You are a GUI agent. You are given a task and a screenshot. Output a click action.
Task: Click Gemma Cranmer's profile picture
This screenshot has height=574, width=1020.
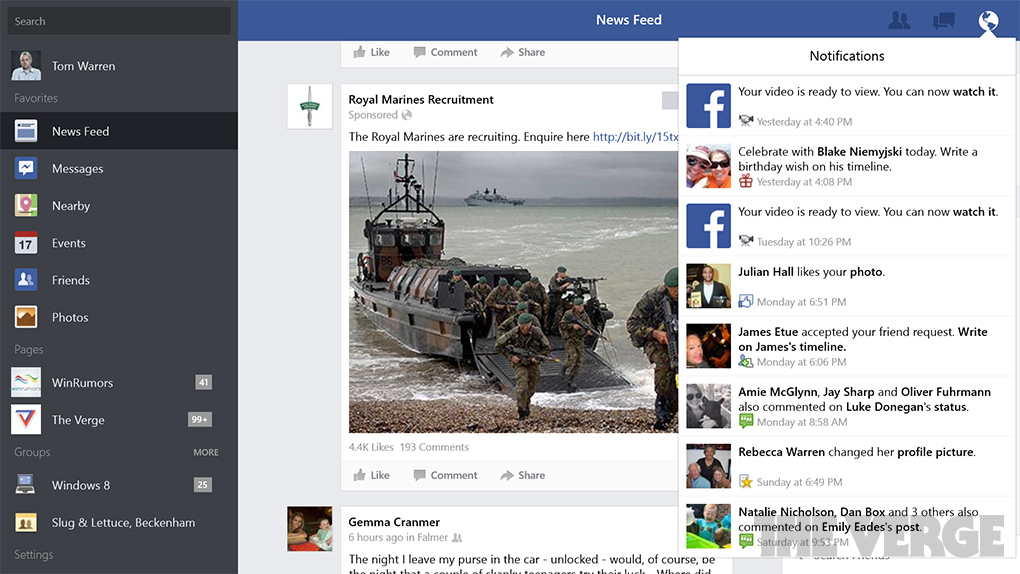click(x=310, y=528)
